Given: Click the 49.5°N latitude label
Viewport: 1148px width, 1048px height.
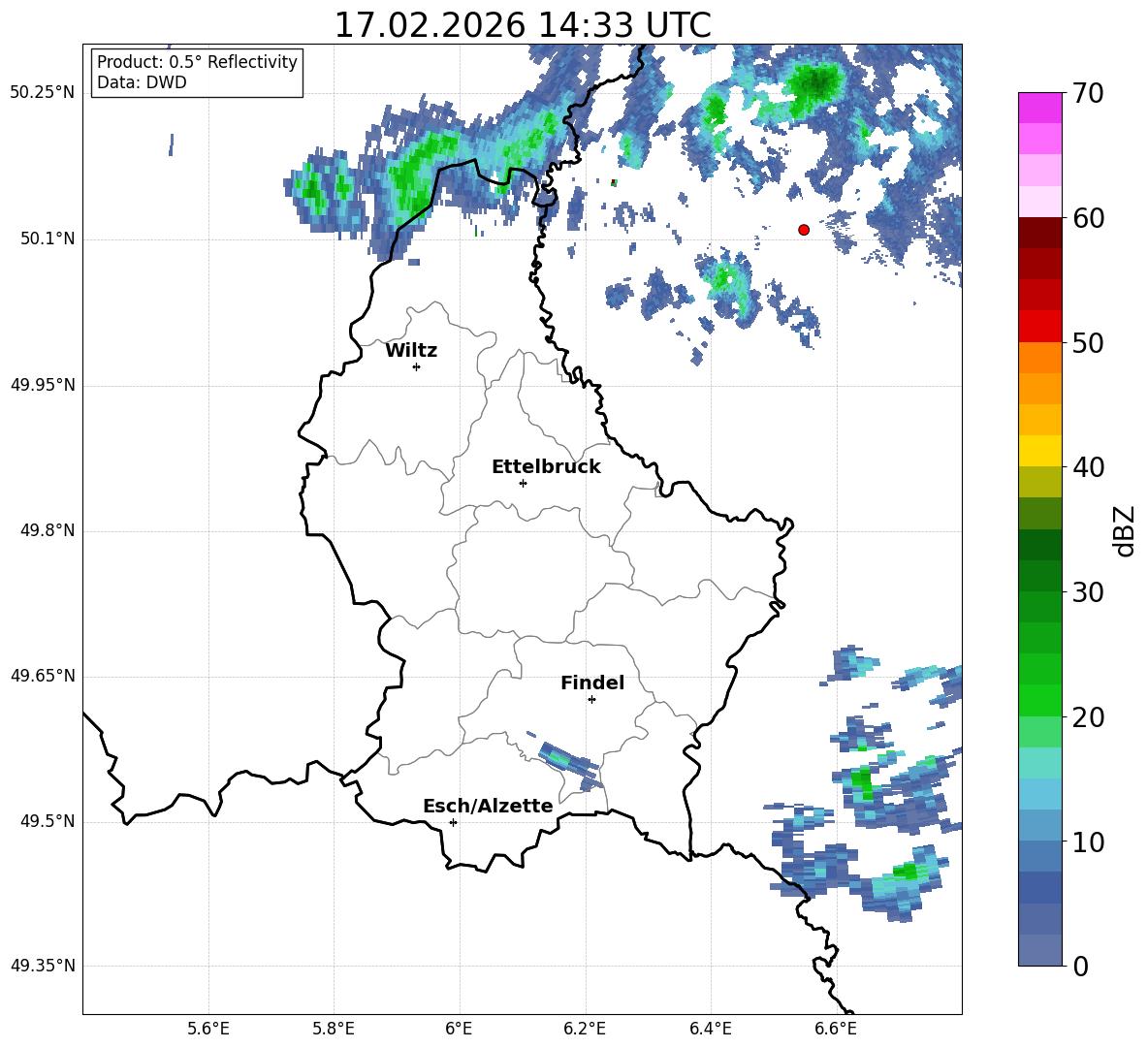Looking at the screenshot, I should (x=48, y=822).
